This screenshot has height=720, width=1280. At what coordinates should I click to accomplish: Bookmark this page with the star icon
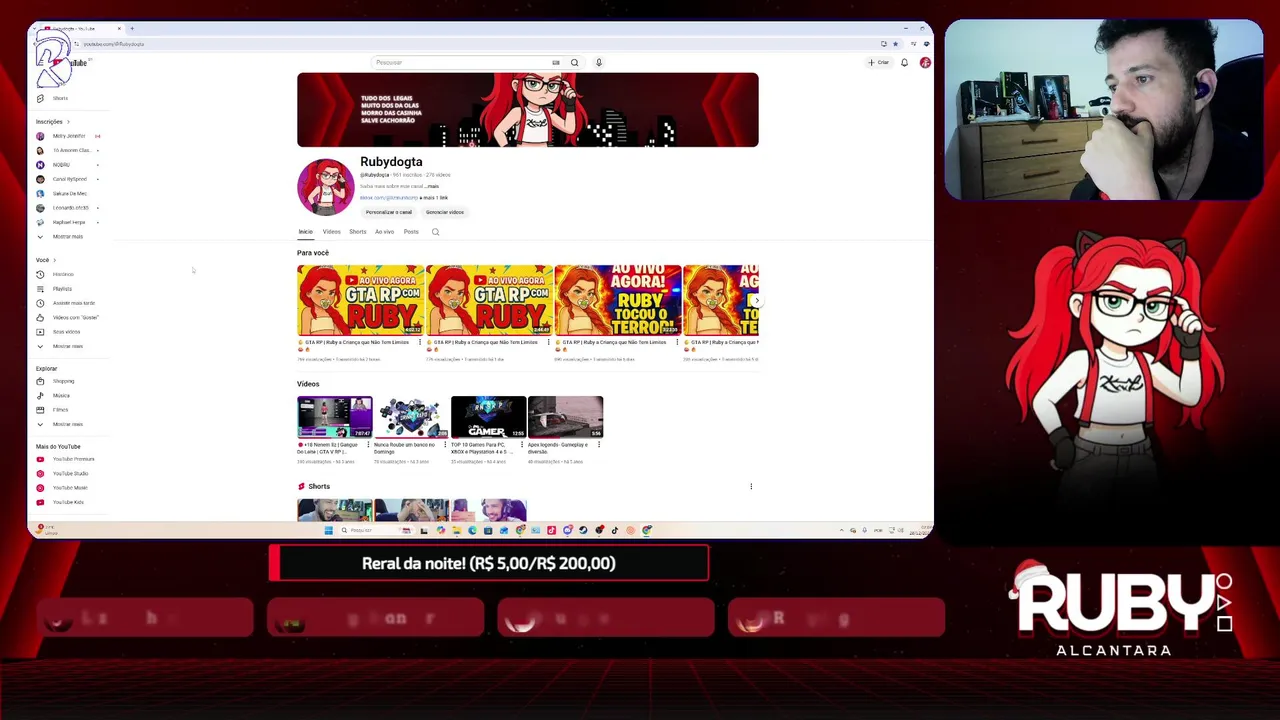[895, 44]
